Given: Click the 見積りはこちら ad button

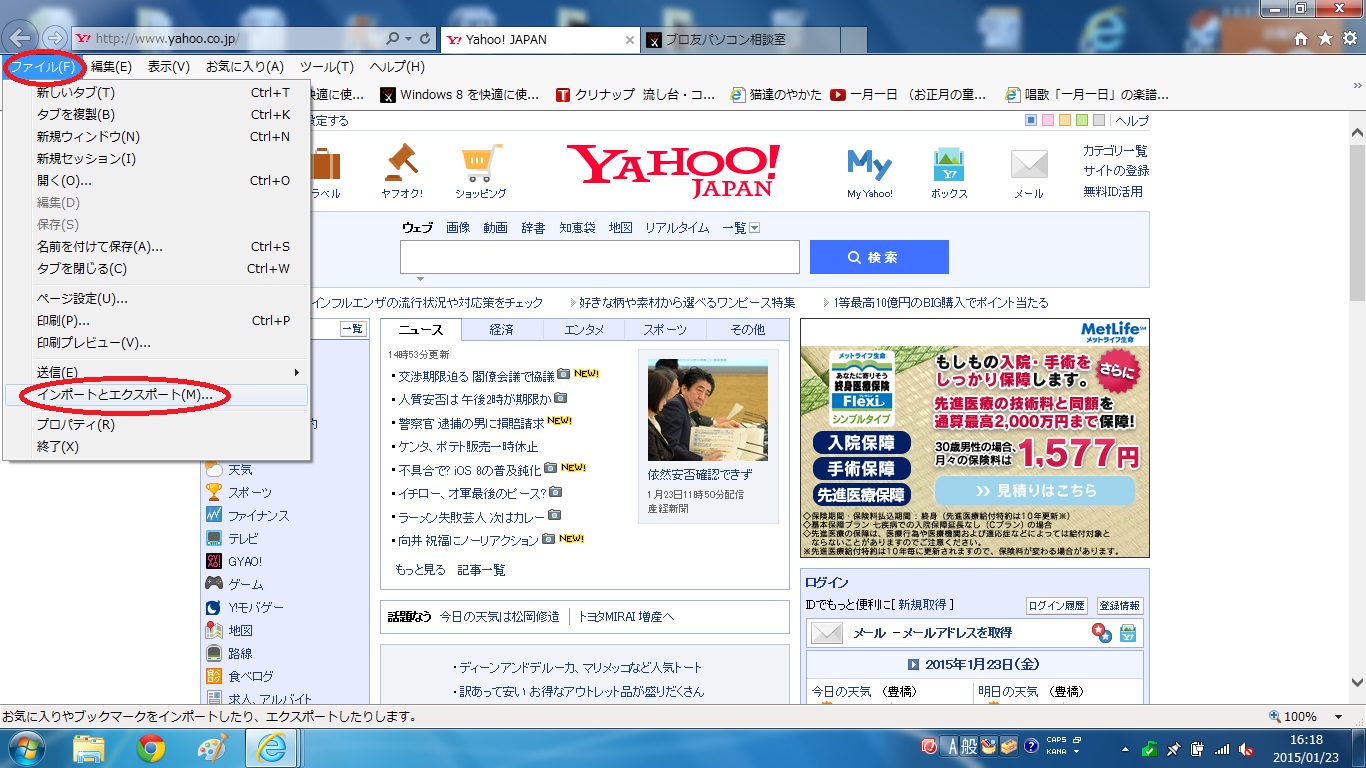Looking at the screenshot, I should tap(1035, 491).
